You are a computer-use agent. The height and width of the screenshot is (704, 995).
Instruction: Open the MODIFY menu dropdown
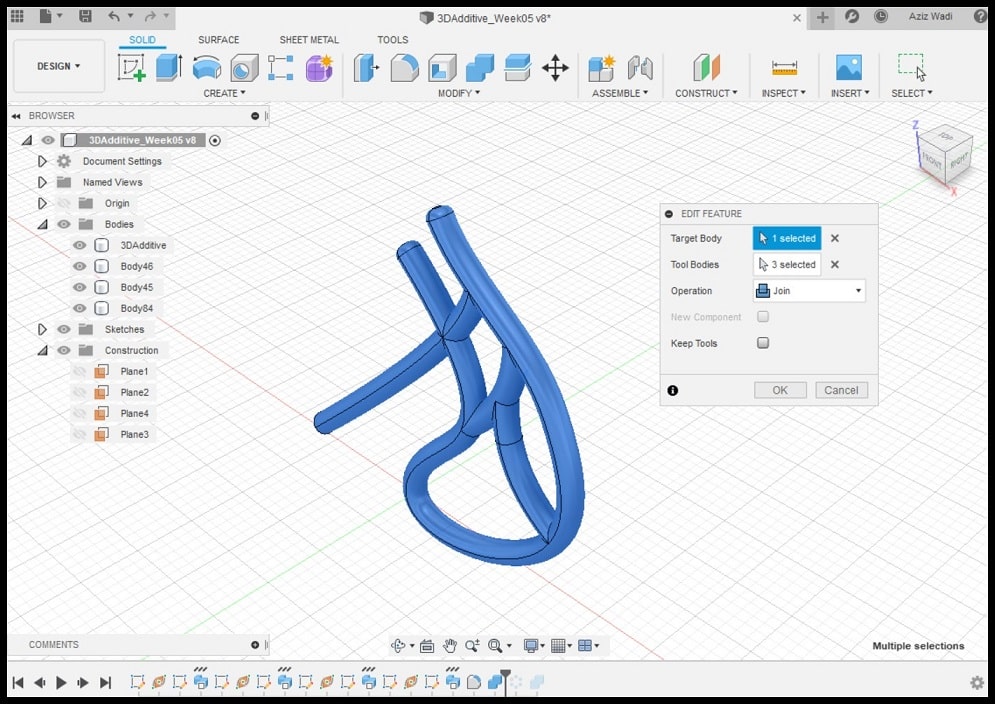point(459,93)
